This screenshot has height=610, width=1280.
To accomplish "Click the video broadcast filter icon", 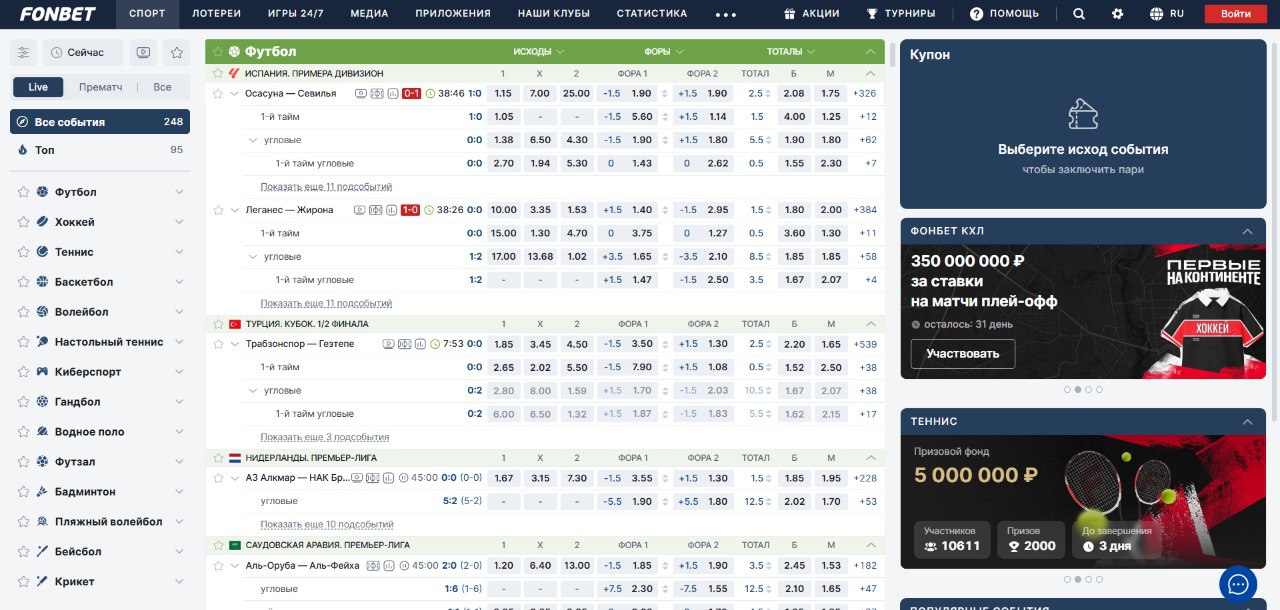I will click(x=144, y=52).
